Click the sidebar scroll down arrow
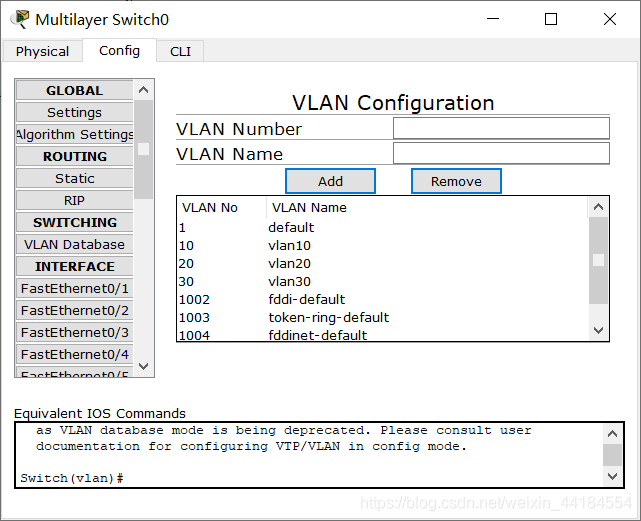 [143, 366]
